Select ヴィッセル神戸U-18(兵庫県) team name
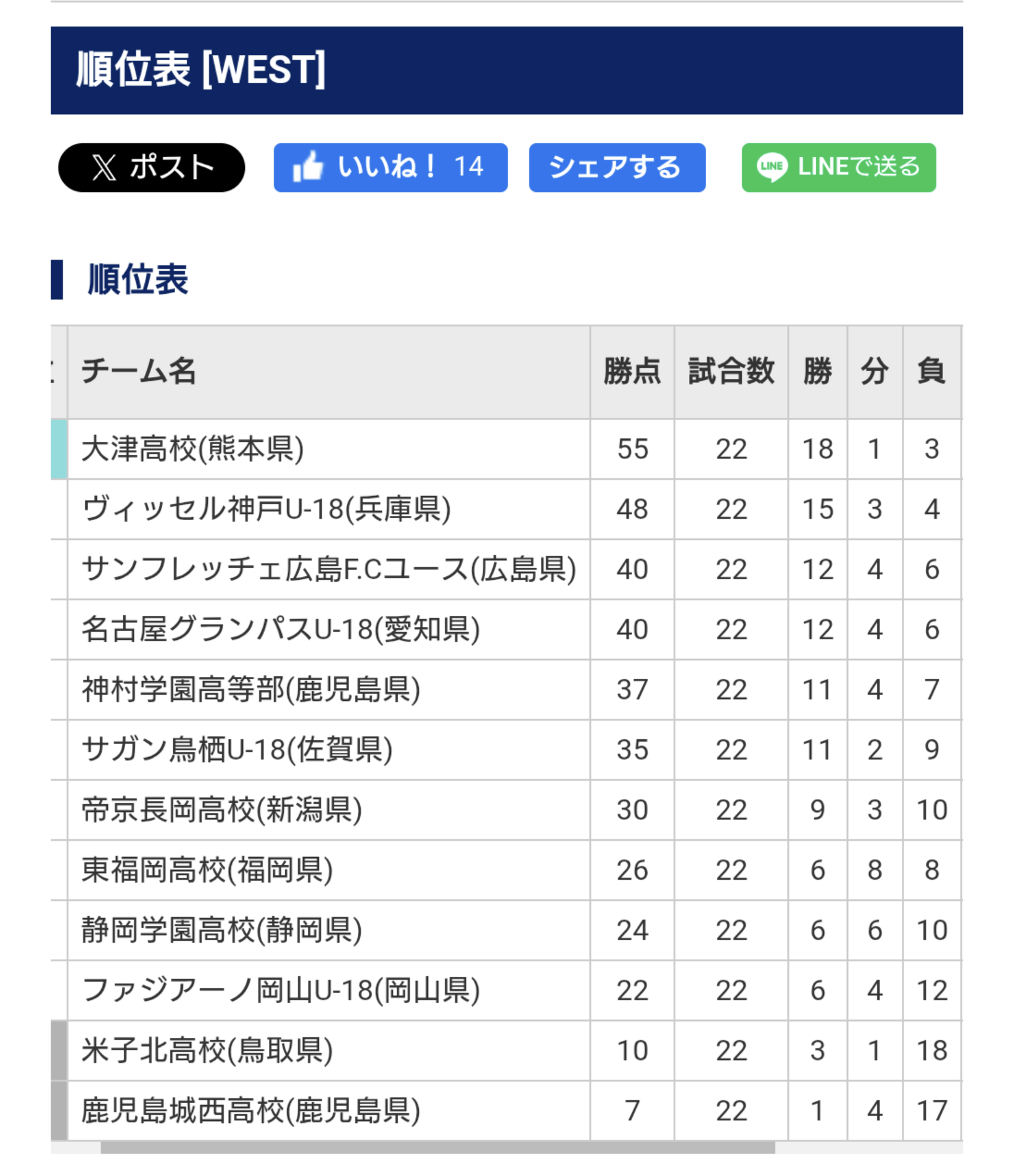 (x=266, y=509)
